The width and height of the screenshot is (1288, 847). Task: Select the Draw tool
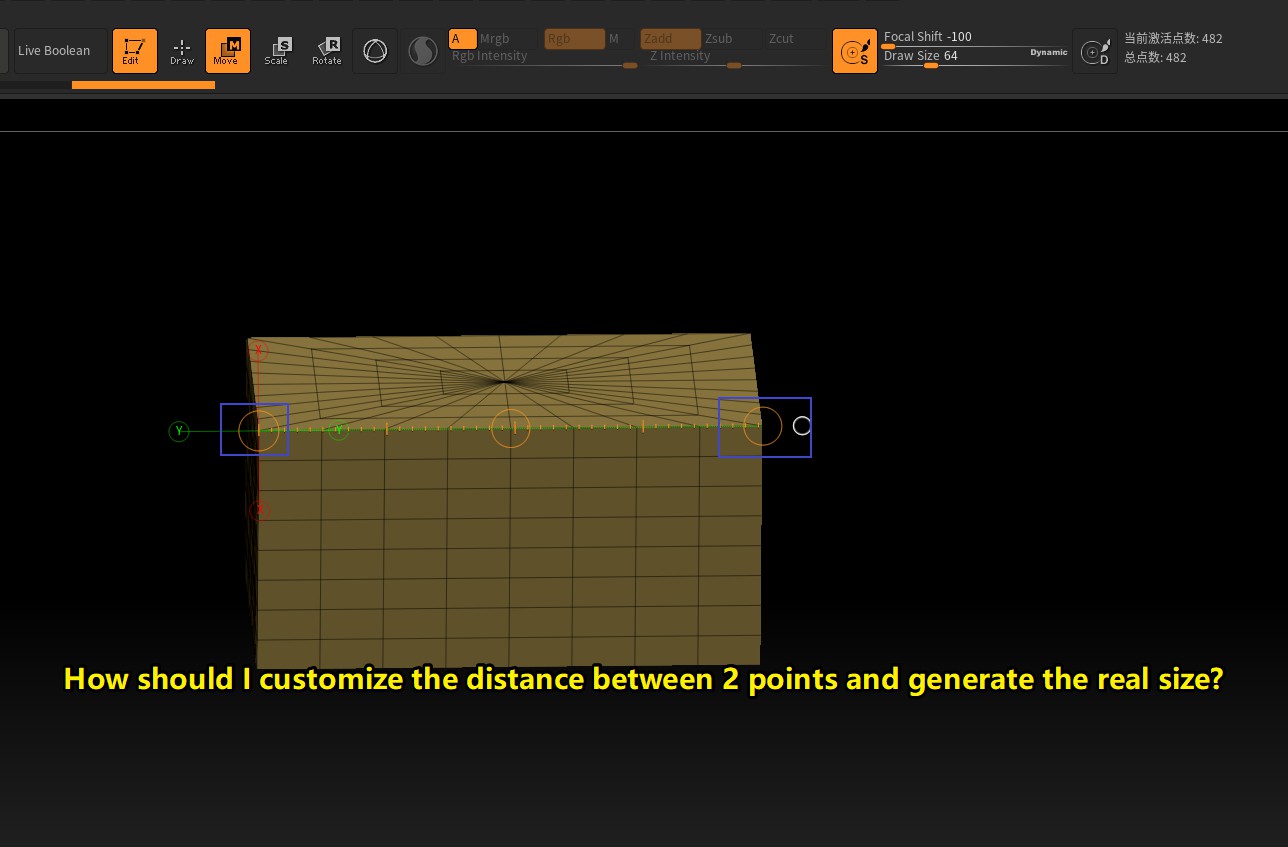[182, 51]
